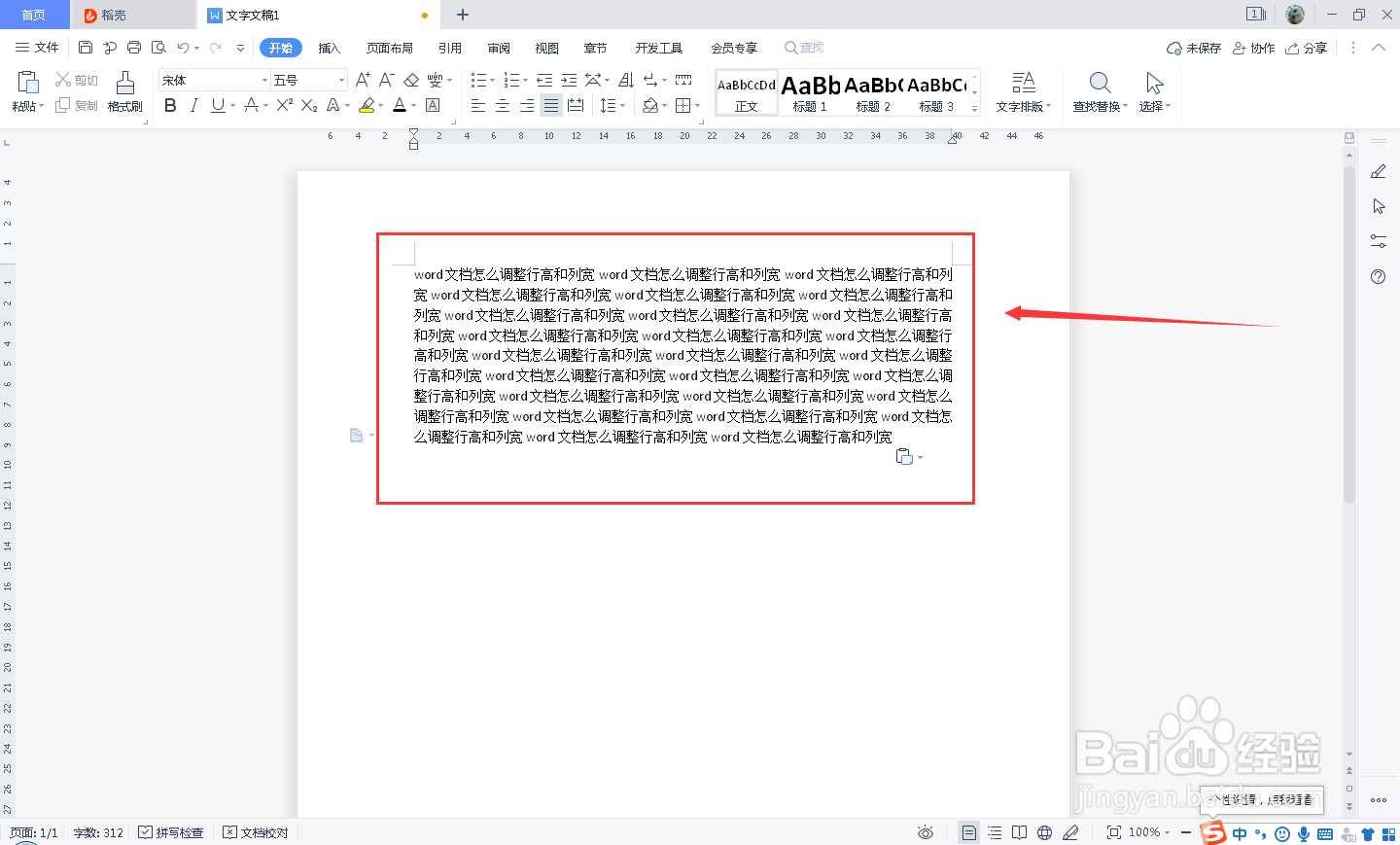Open Find and Replace (查找替换)
The height and width of the screenshot is (845, 1400).
[1100, 92]
